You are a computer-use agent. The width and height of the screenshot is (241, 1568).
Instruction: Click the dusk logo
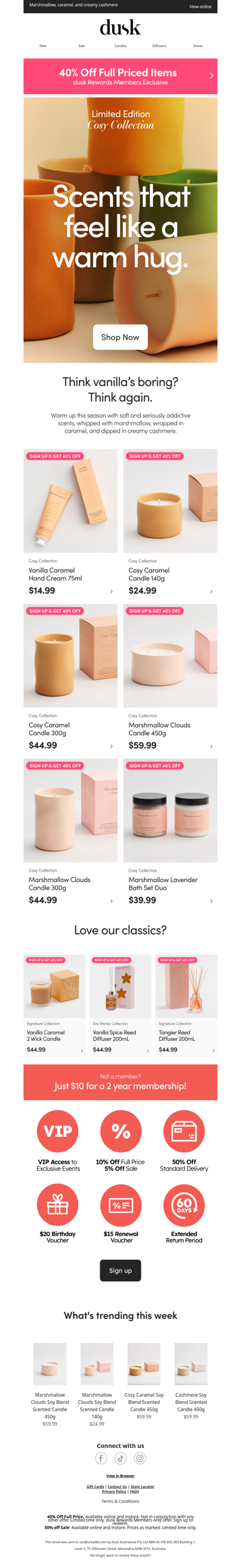pos(120,27)
